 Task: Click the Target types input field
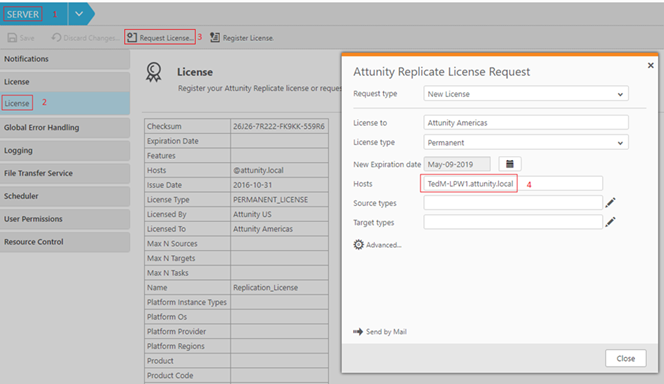point(513,222)
